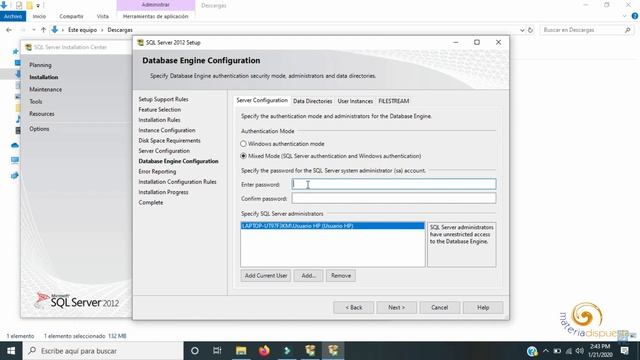
Task: Click network icon in system tray
Action: (569, 351)
